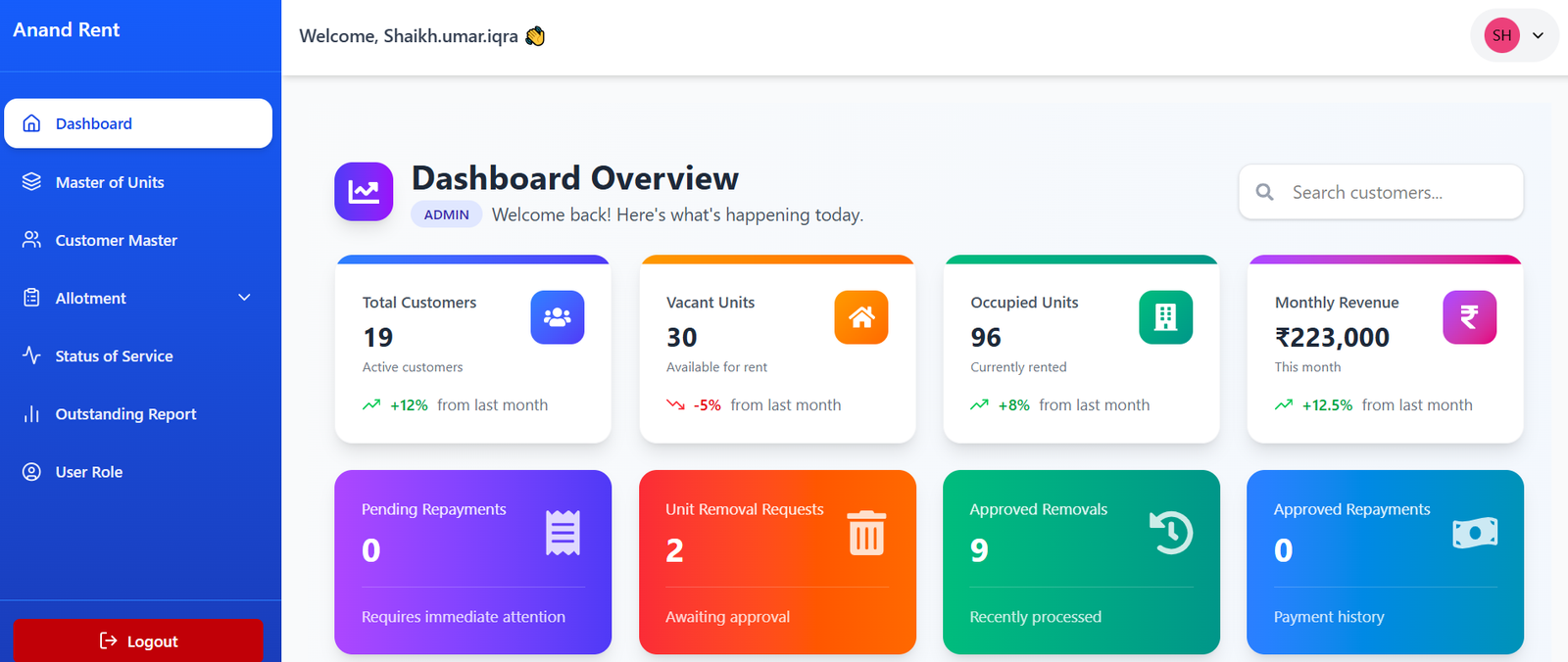Screen dimensions: 1568x662
Task: Click the Vacant Units house icon
Action: point(860,317)
